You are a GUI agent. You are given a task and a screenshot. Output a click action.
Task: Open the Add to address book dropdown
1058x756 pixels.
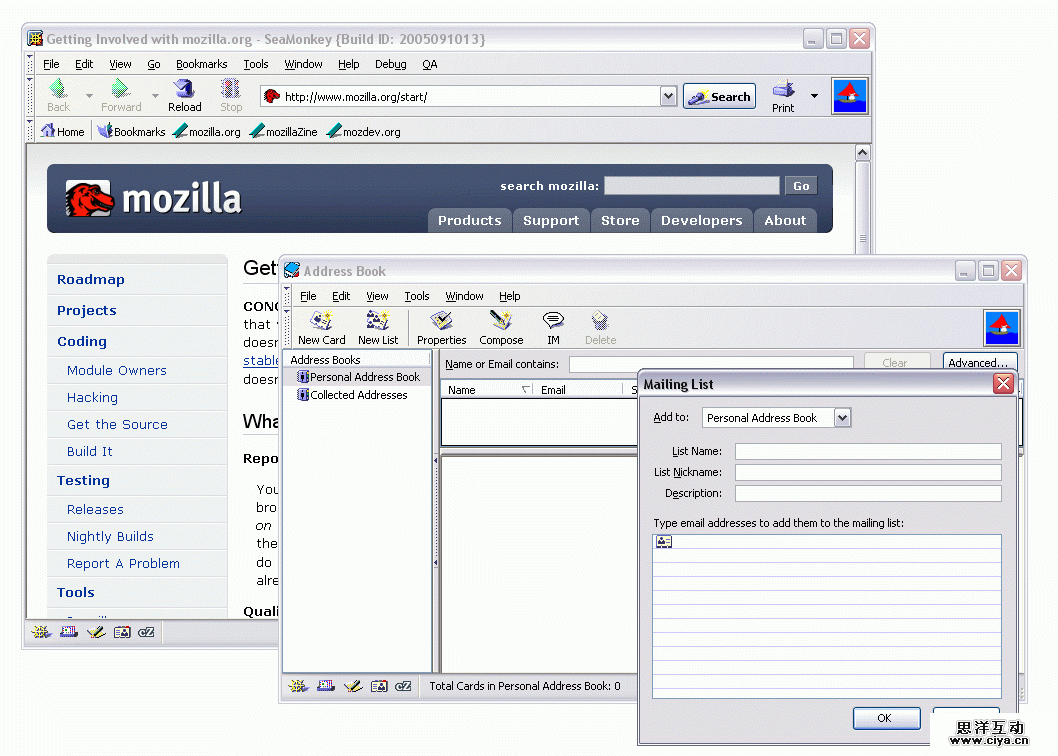[842, 418]
